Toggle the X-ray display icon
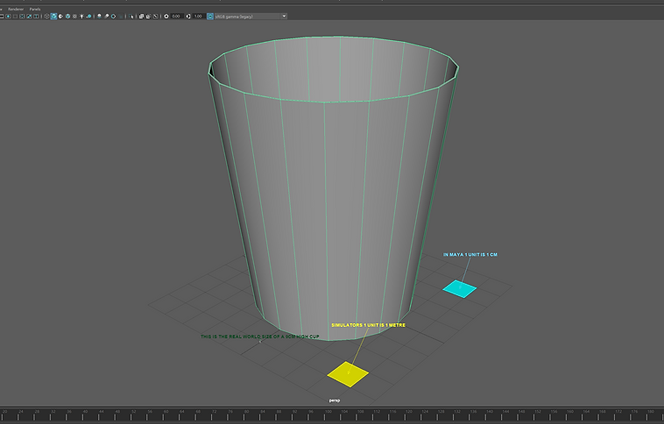 click(141, 16)
